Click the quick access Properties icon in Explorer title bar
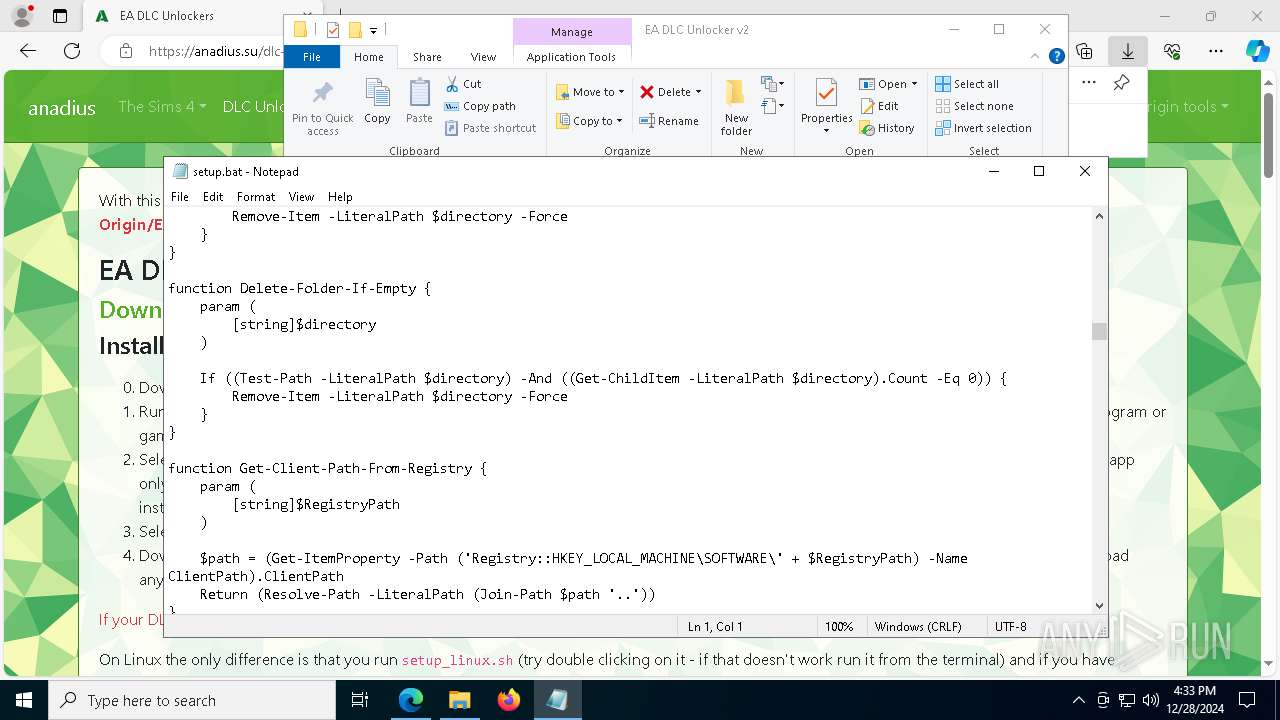1280x720 pixels. click(x=333, y=30)
